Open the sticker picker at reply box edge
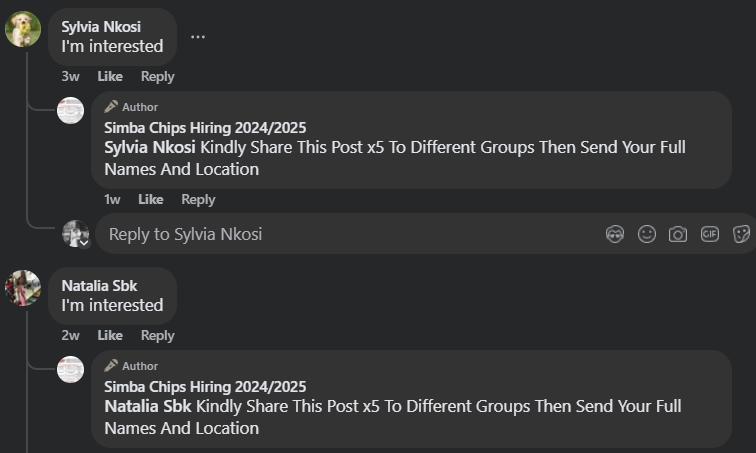Screen dimensions: 756x453 (741, 234)
